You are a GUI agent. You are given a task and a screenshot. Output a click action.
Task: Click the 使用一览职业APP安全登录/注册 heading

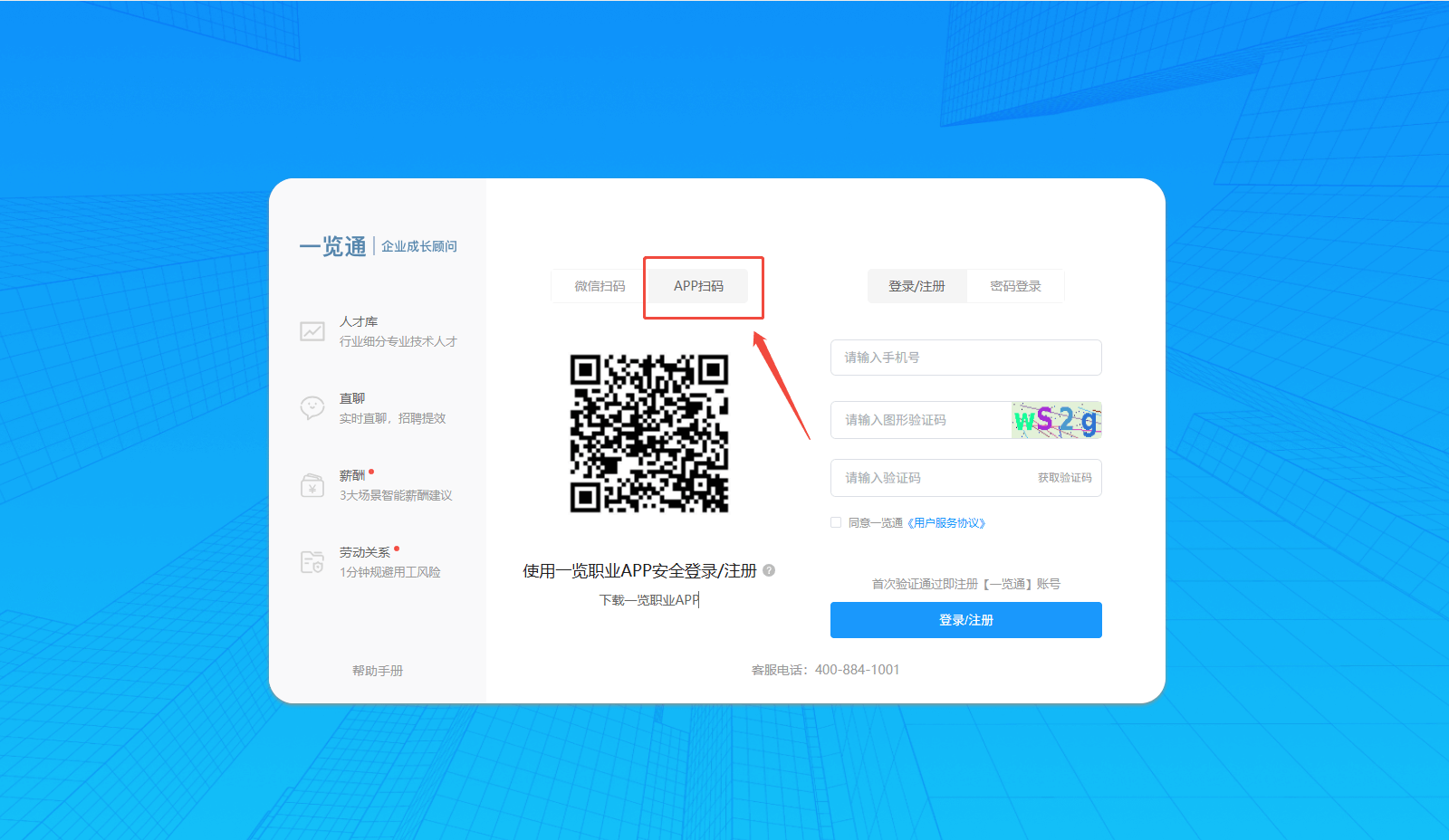click(x=639, y=571)
